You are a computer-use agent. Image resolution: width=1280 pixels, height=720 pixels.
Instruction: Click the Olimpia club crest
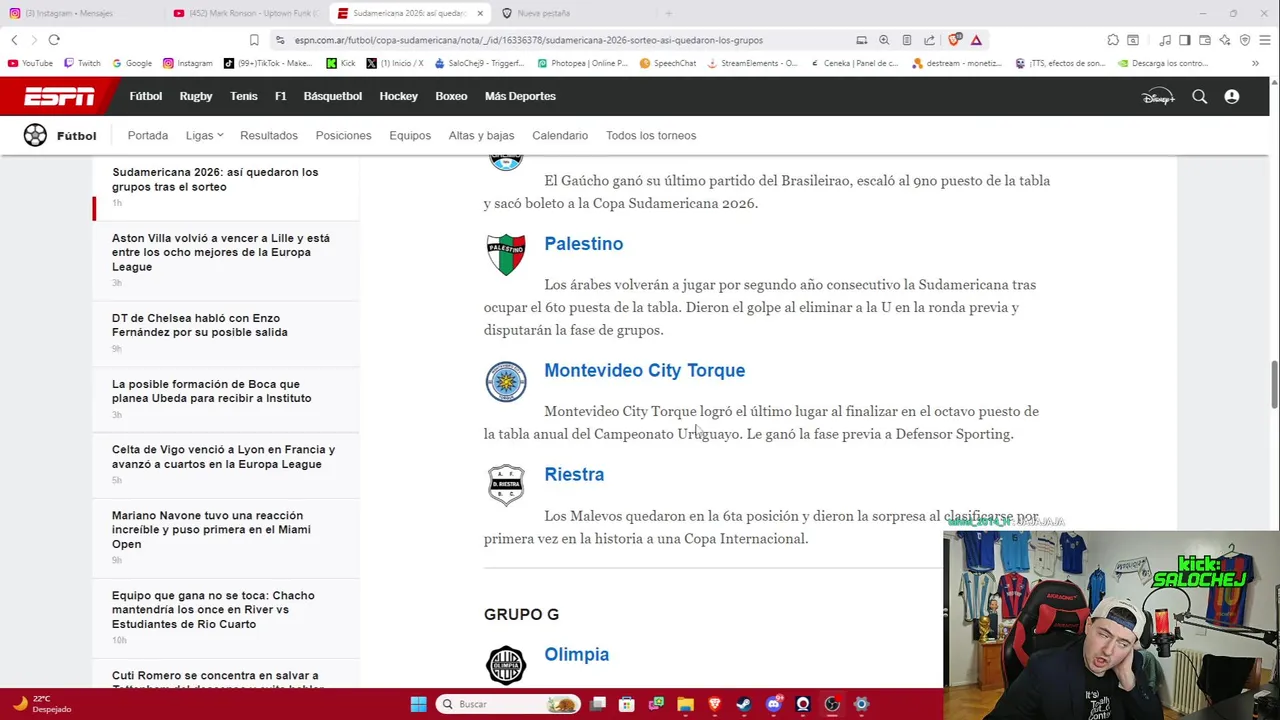pos(506,665)
